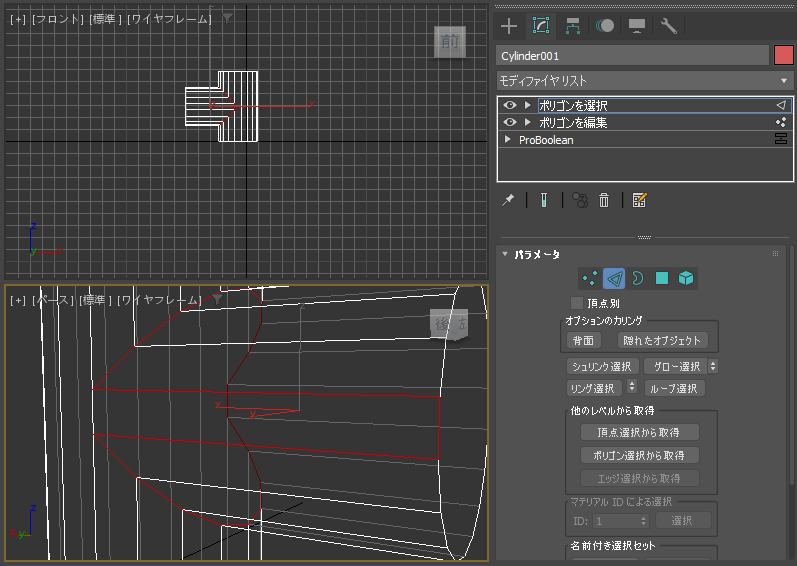Click ポリゴン選択から取得 button
This screenshot has height=566, width=797.
pos(639,456)
